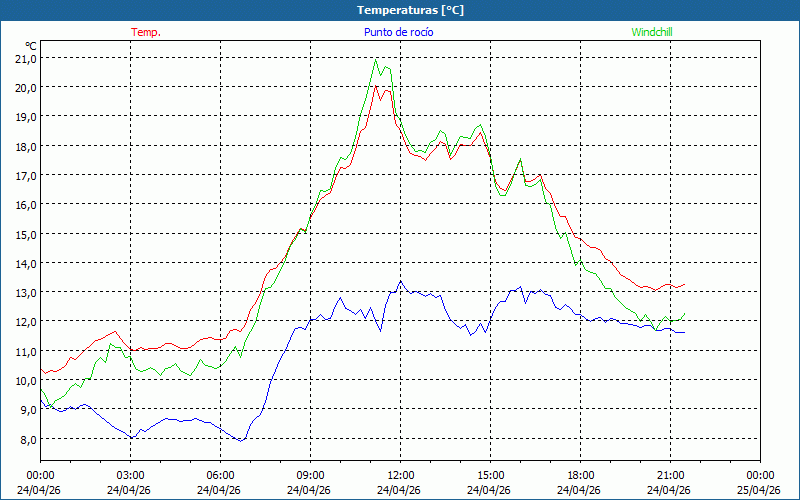This screenshot has width=800, height=500.
Task: Select the red Temp. legend label
Action: click(x=146, y=32)
